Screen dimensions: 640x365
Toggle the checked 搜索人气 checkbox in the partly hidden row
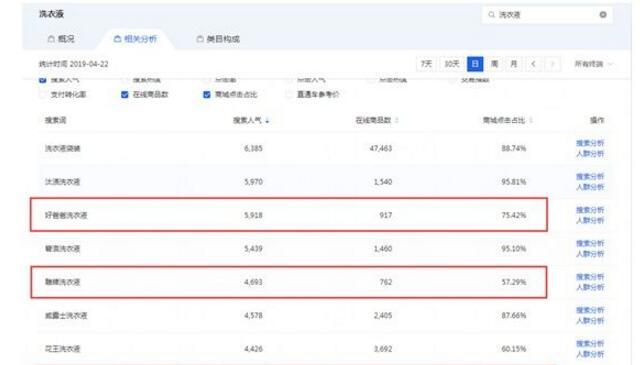[42, 80]
